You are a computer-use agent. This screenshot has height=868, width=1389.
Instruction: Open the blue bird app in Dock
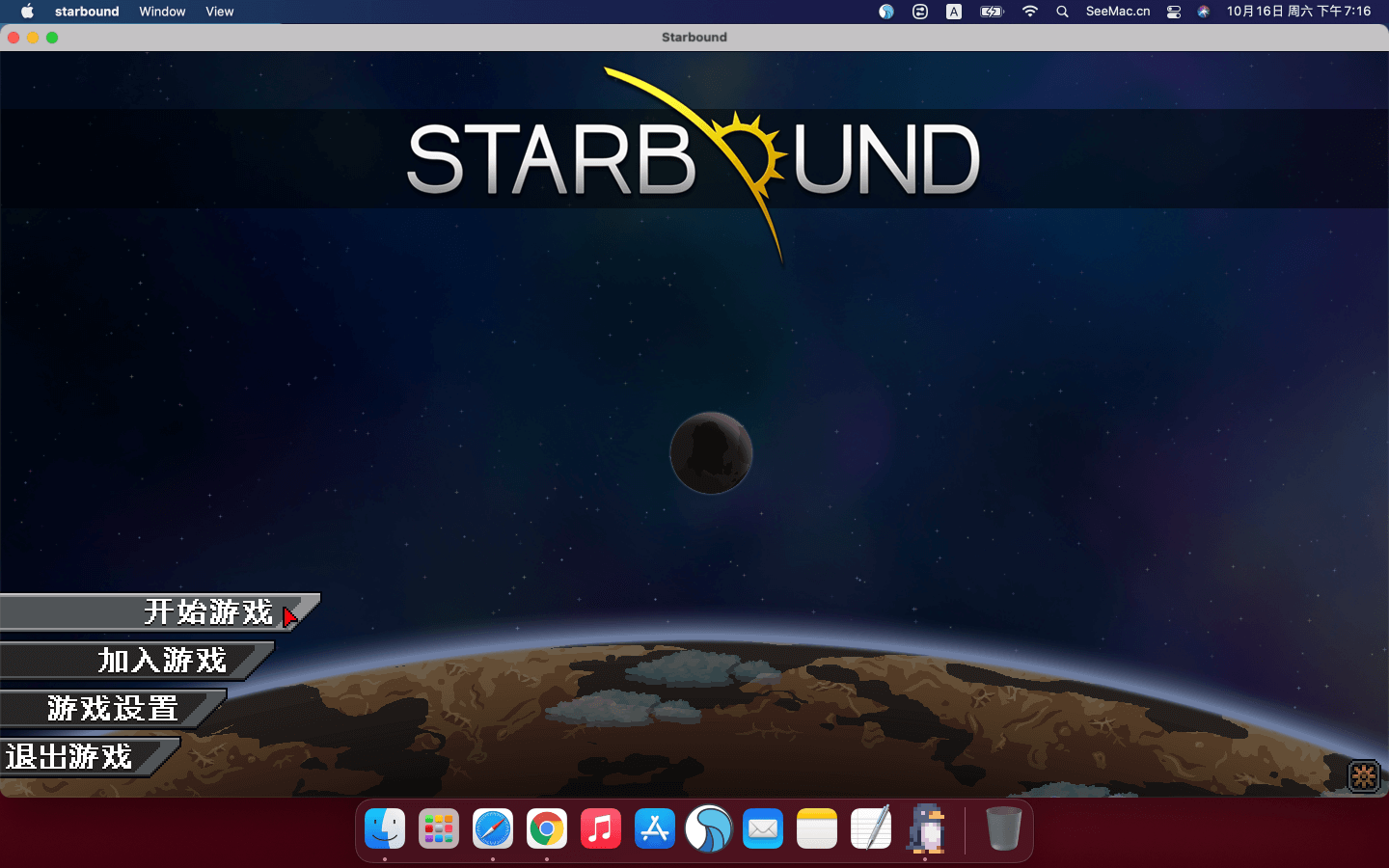709,828
